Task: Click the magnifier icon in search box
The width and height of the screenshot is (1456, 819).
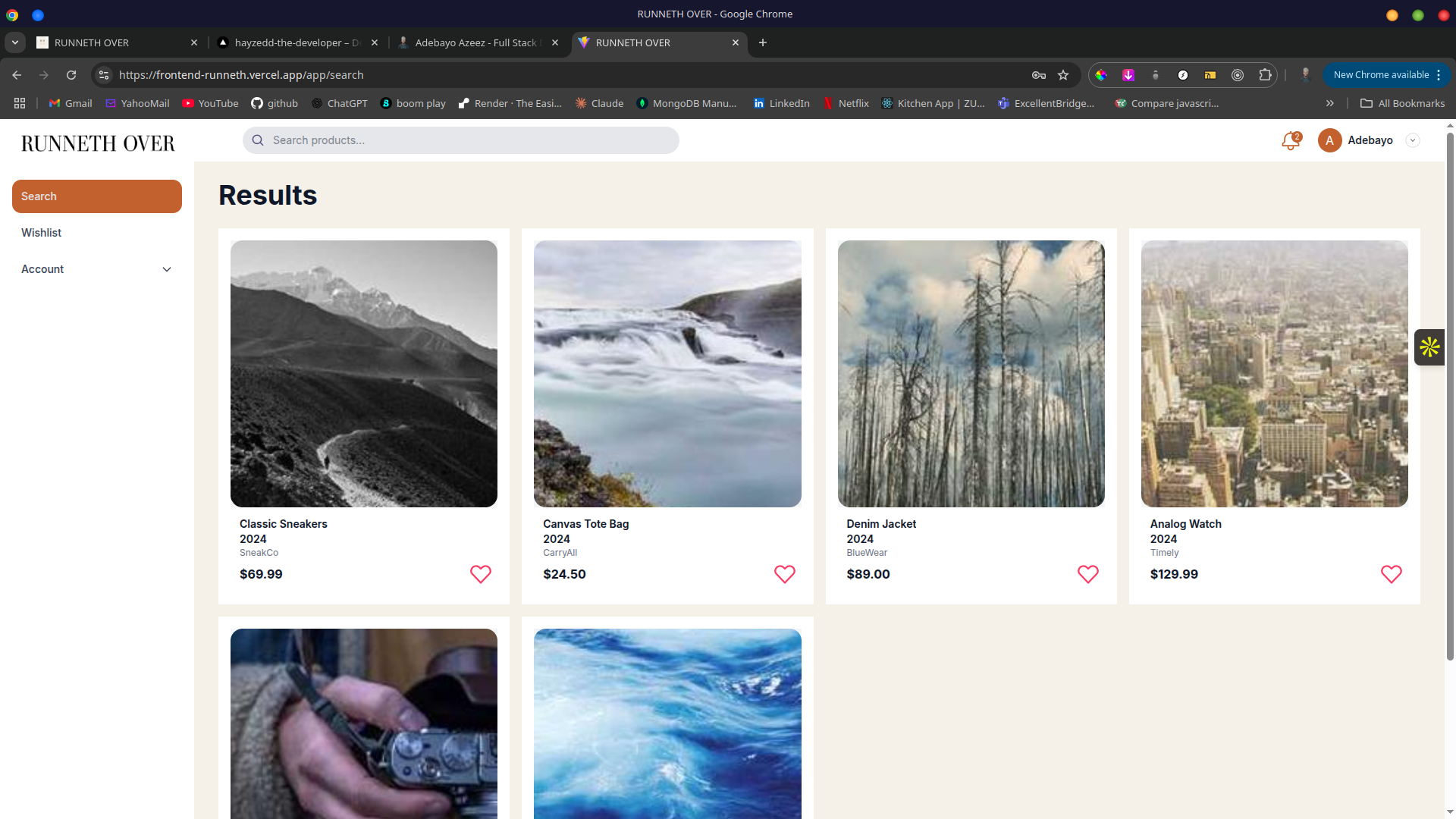Action: pyautogui.click(x=258, y=140)
